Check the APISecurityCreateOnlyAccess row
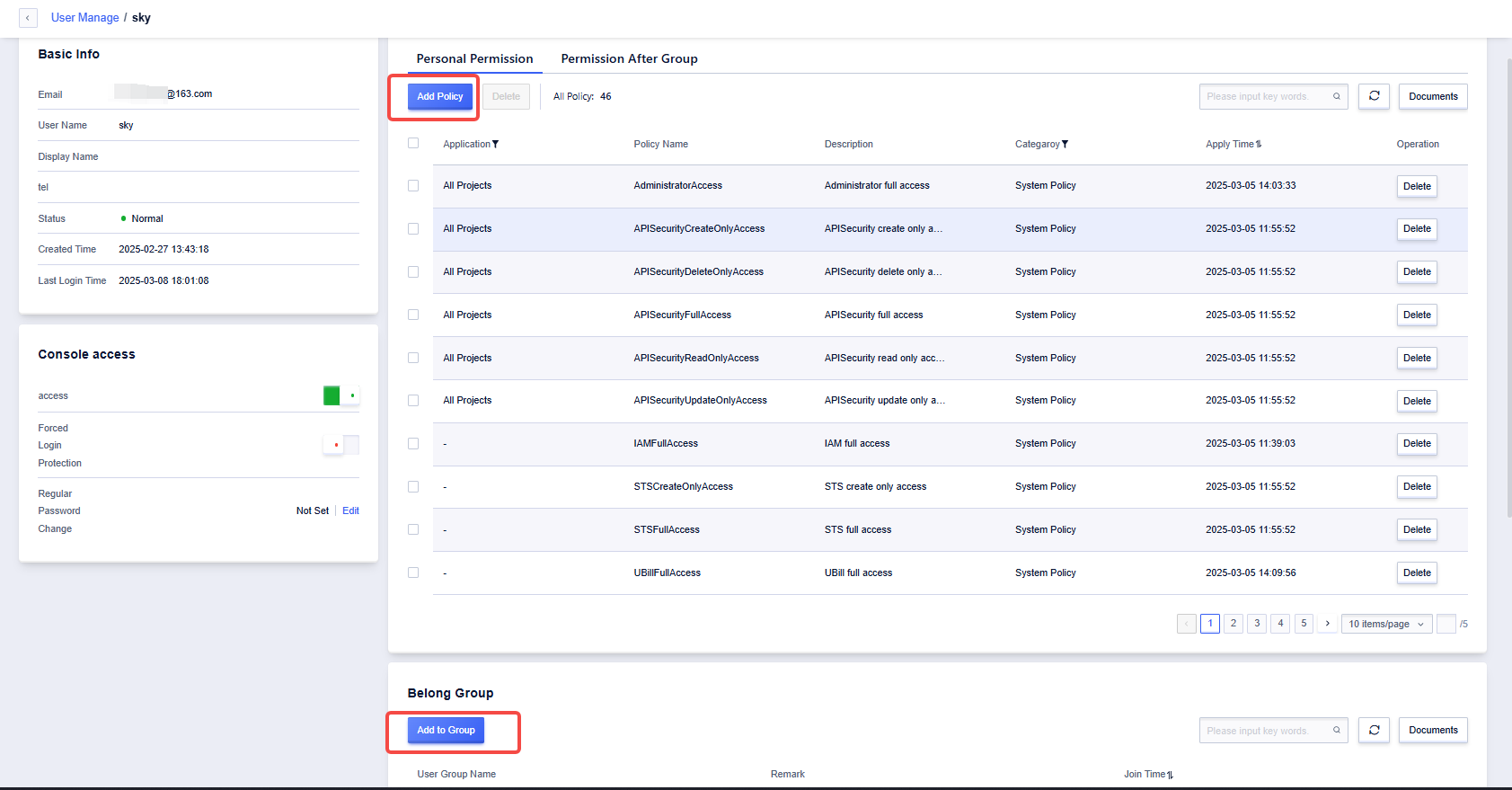 coord(413,228)
